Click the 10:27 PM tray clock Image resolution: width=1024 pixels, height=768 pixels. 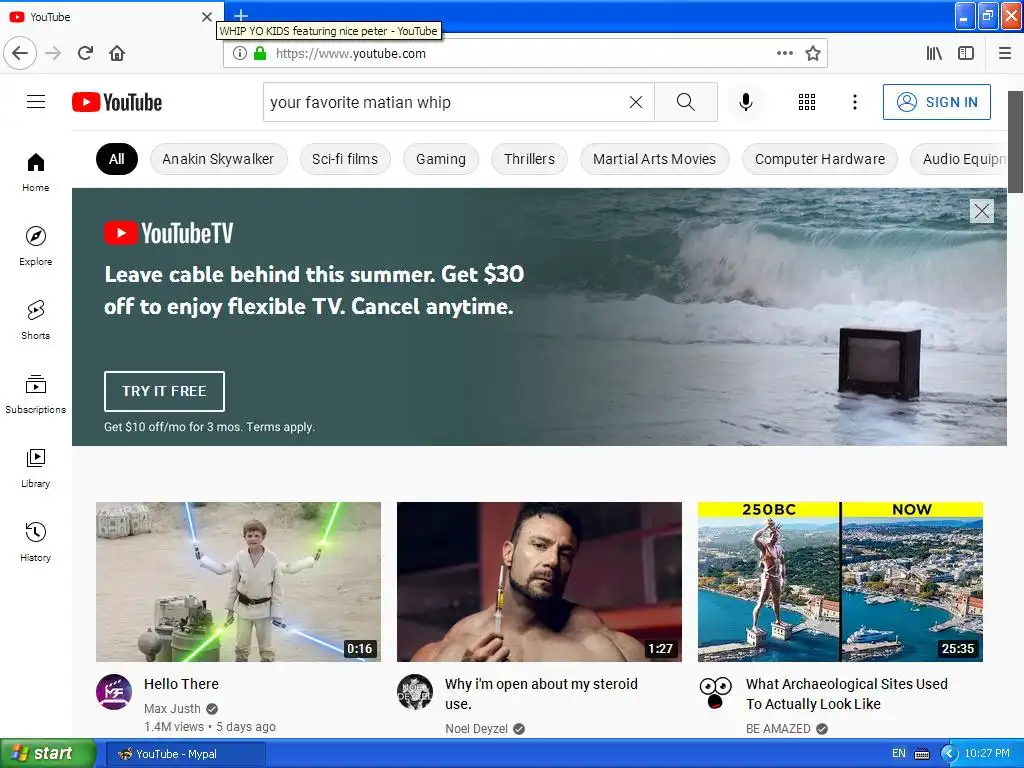[x=987, y=754]
